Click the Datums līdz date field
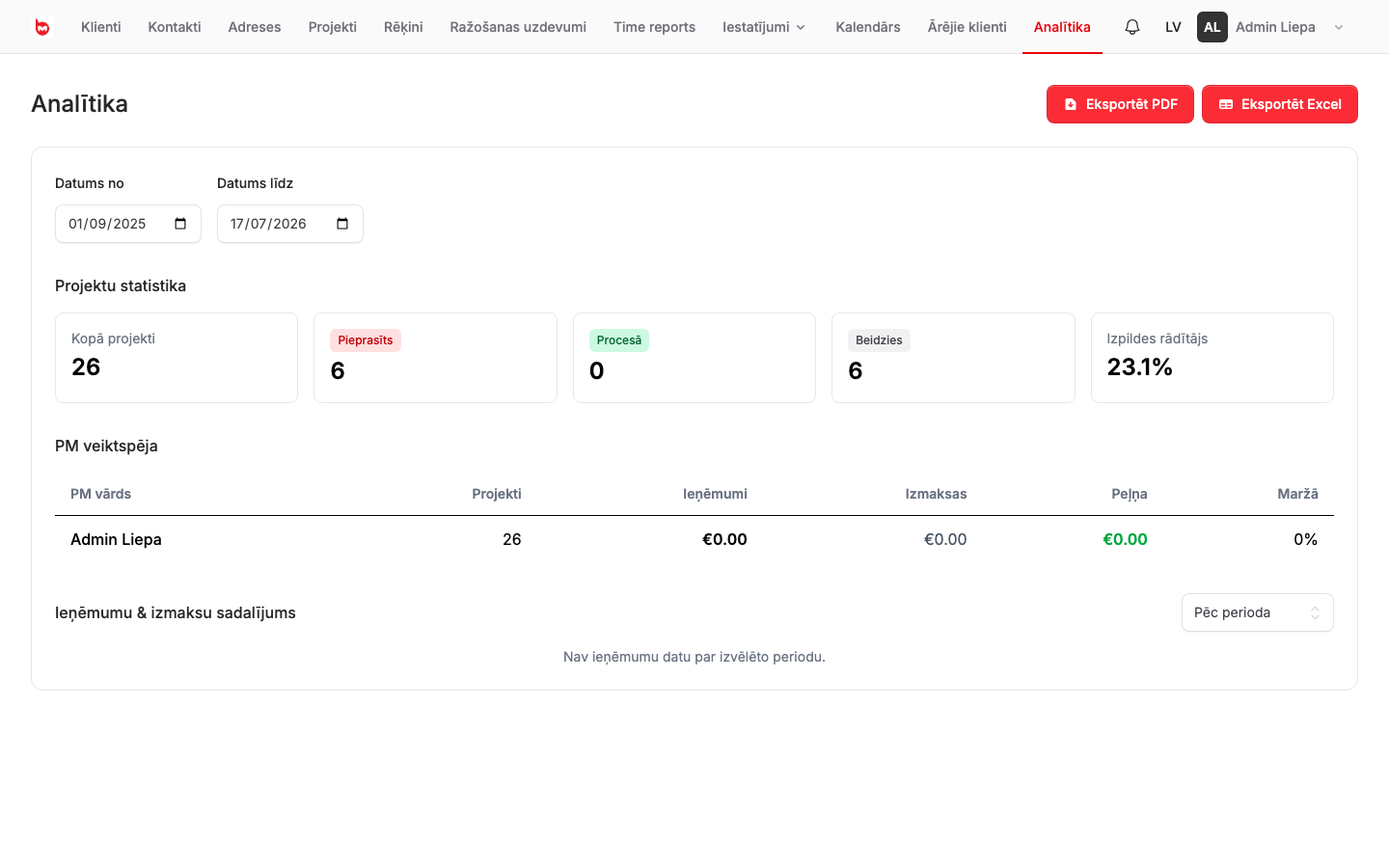1389x868 pixels. [290, 224]
